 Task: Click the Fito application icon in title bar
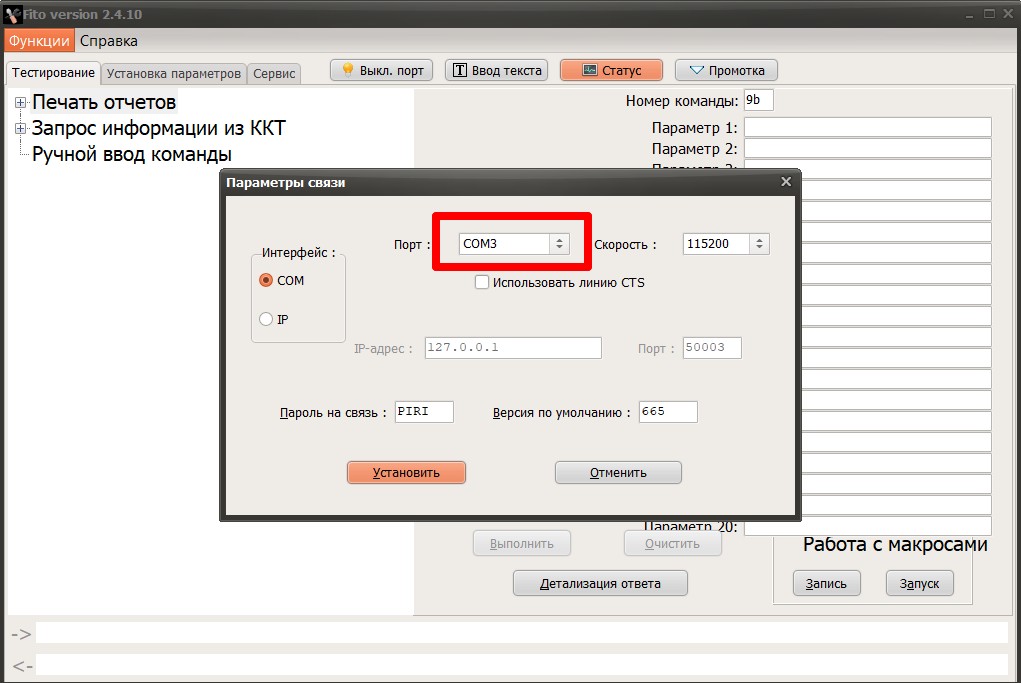tap(14, 14)
